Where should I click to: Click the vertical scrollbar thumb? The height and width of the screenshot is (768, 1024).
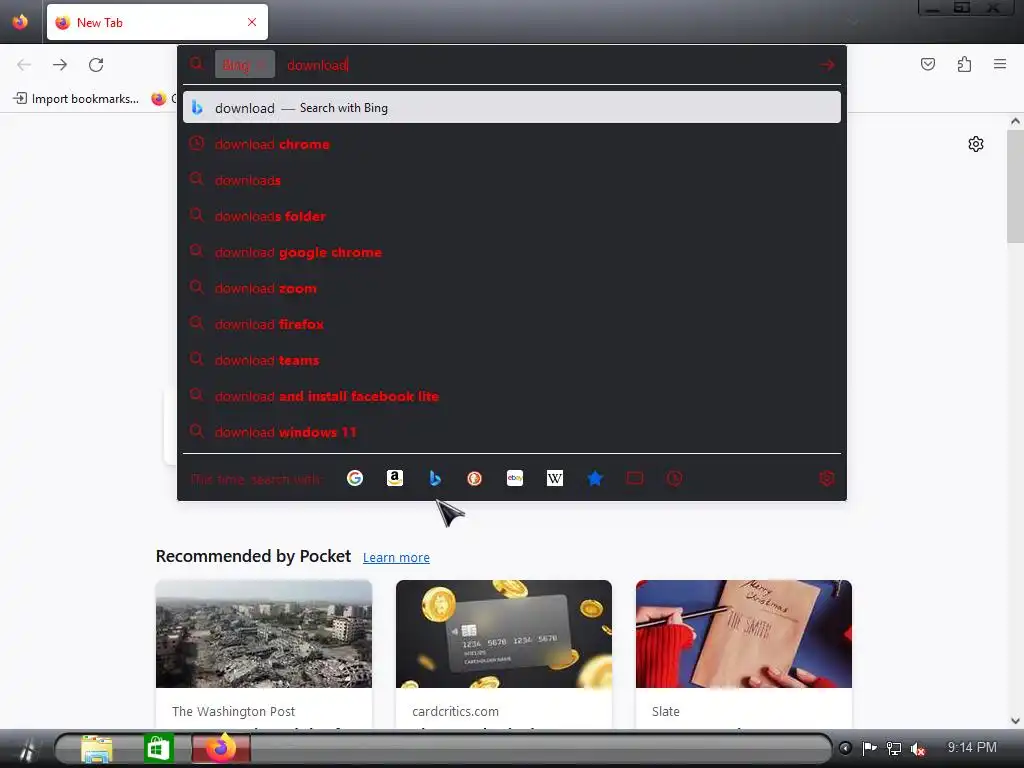coord(1015,186)
